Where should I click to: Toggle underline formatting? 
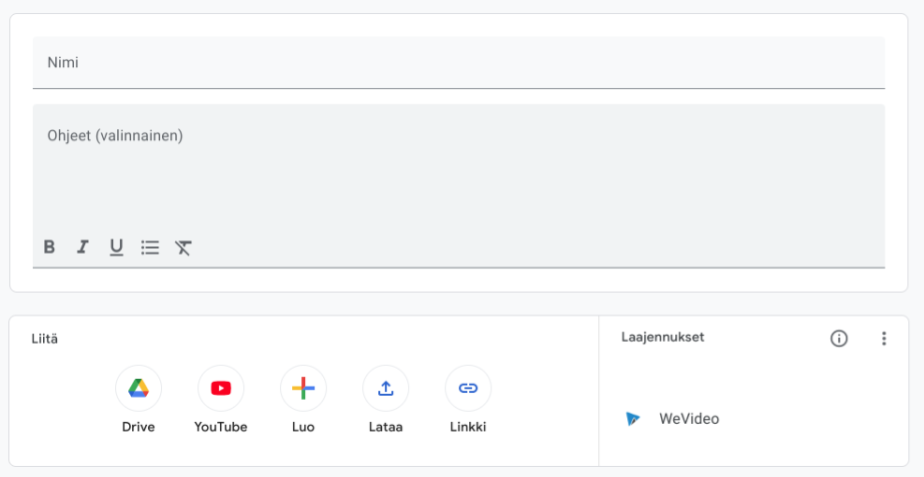[x=116, y=247]
